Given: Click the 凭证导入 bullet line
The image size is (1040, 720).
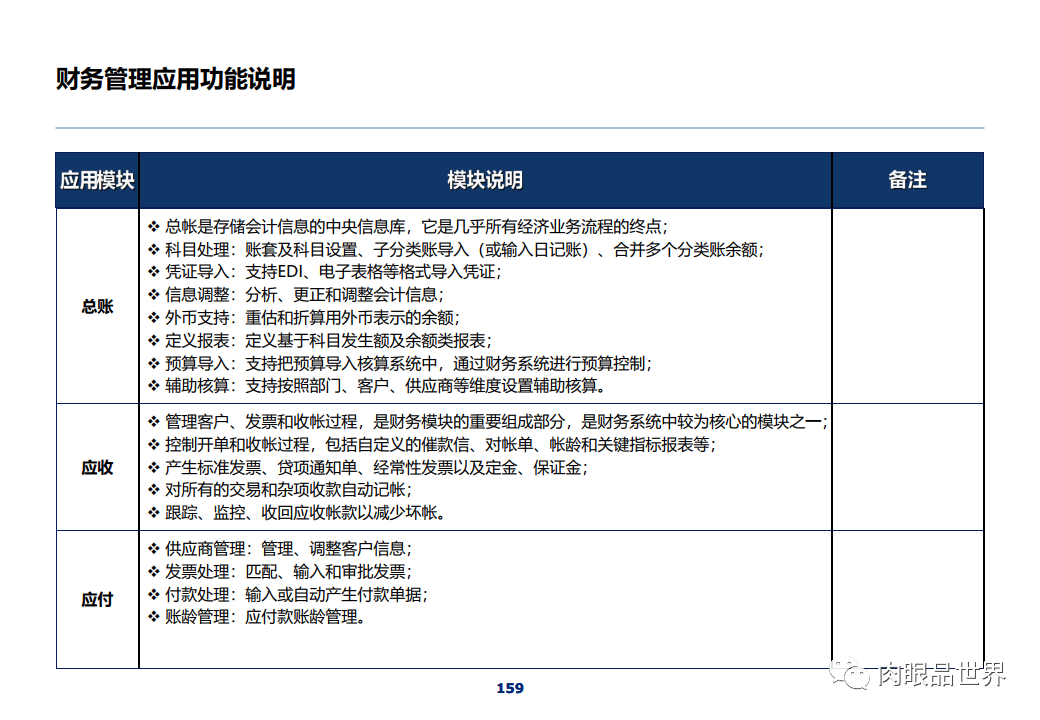Looking at the screenshot, I should tap(324, 272).
